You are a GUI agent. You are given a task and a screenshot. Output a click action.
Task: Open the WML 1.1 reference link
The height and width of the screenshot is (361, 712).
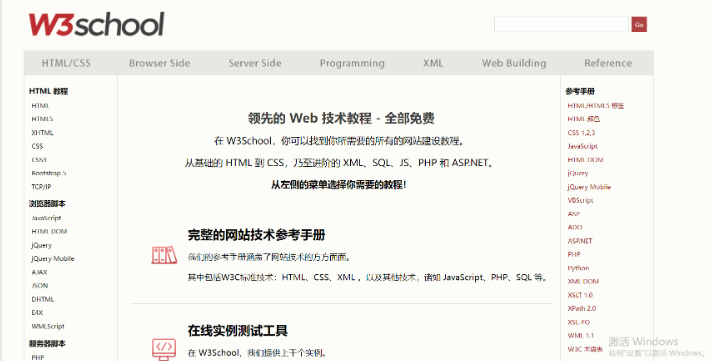[x=580, y=335]
